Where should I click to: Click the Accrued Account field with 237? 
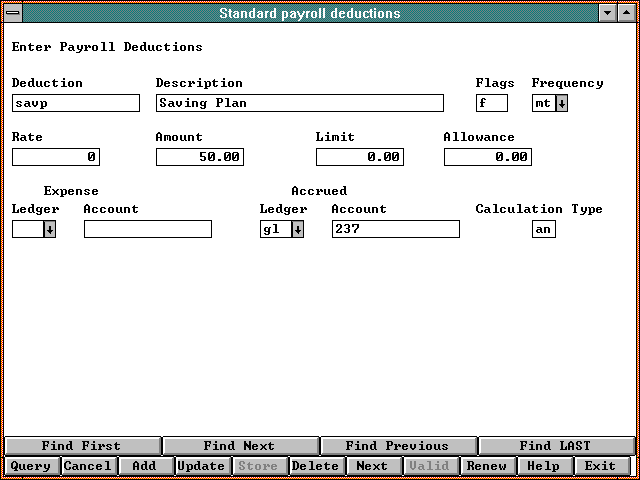[395, 229]
